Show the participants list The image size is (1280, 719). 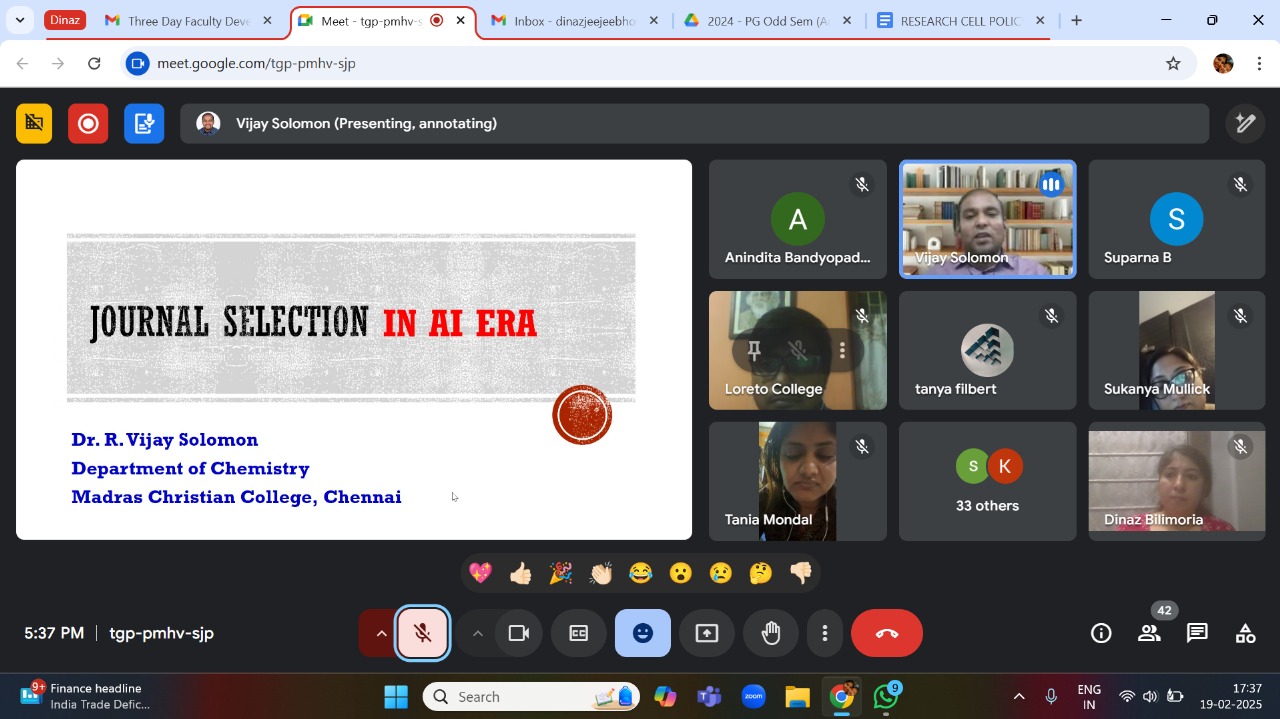pyautogui.click(x=1149, y=633)
